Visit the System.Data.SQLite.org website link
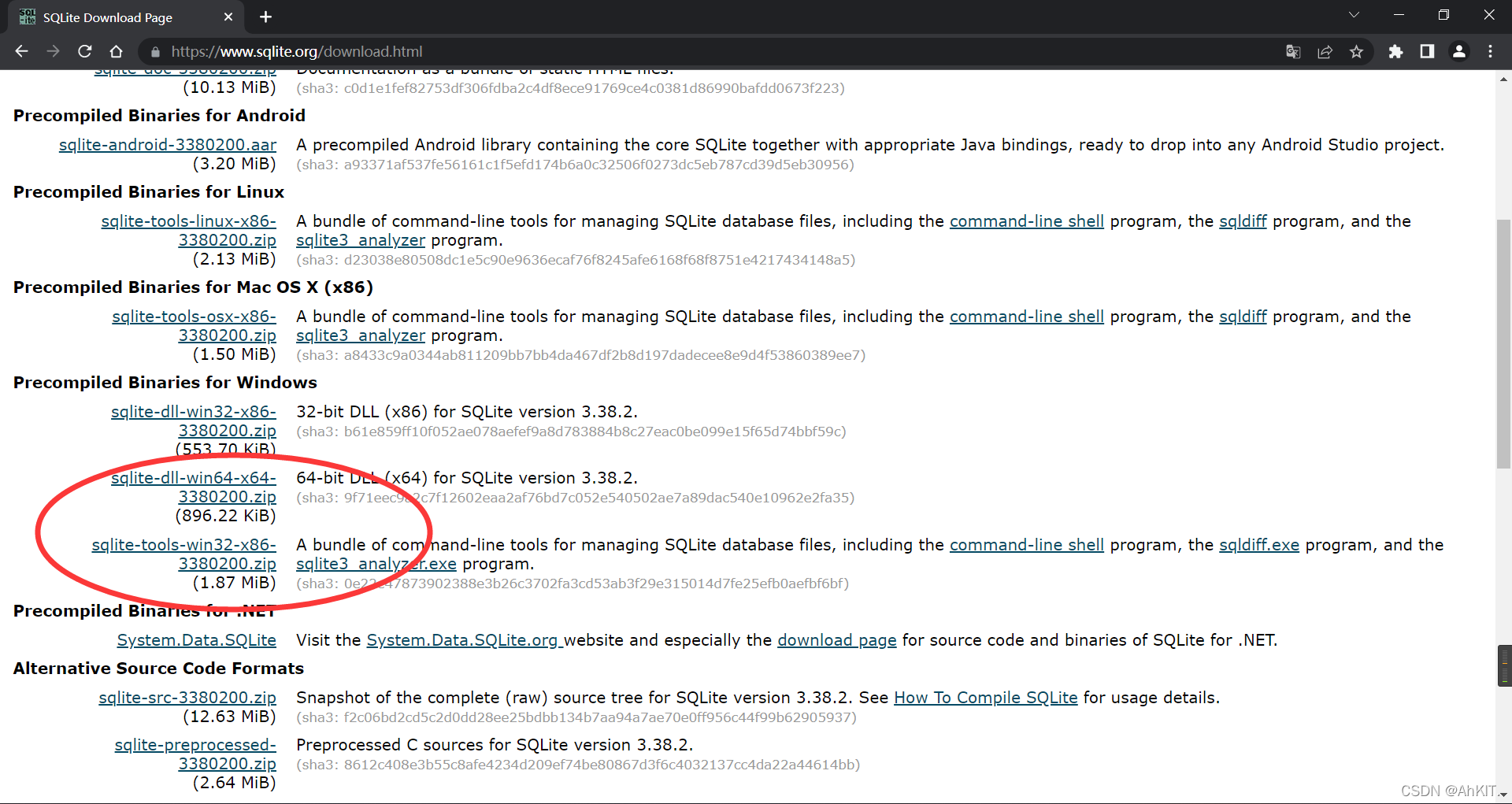 point(463,640)
